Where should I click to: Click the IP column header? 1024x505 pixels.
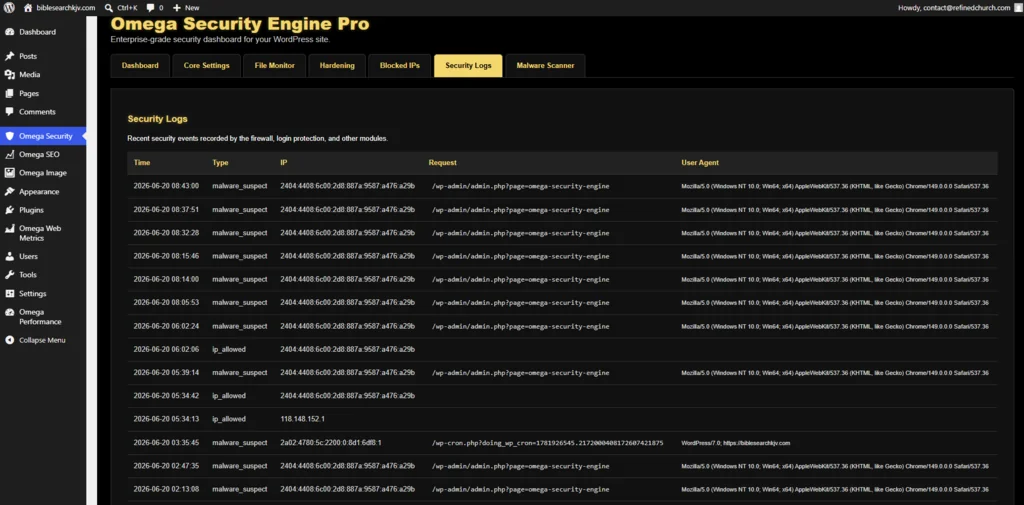(283, 163)
